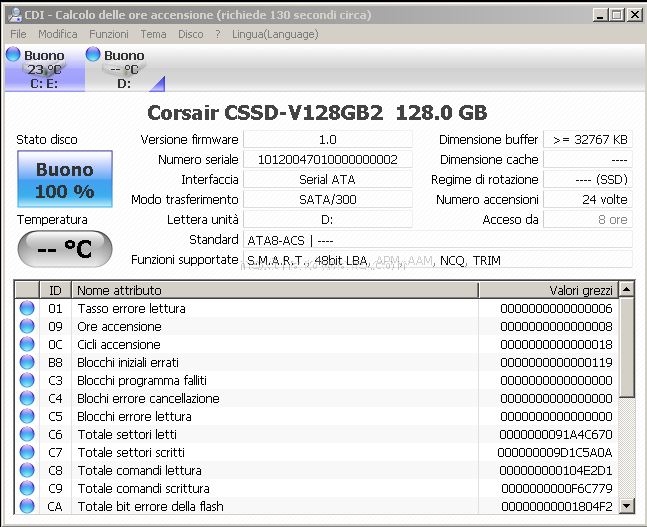The image size is (647, 527).
Task: Select Totale settori letti attribute text
Action: point(127,435)
